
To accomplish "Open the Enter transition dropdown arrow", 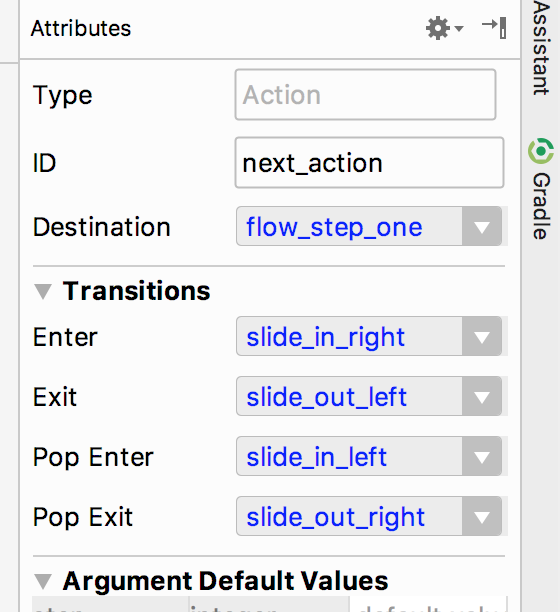I will coord(482,336).
